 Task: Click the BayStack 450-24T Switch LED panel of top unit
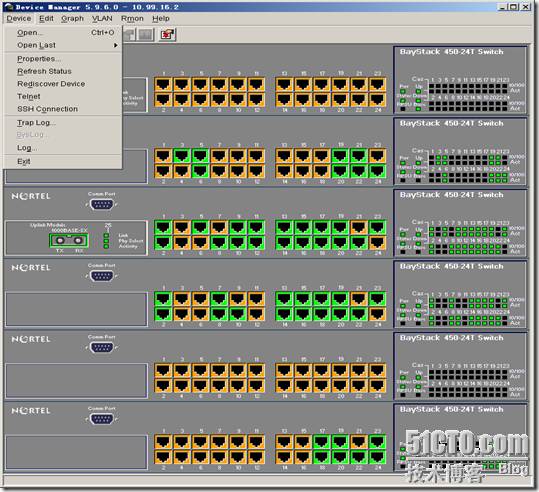click(x=460, y=80)
